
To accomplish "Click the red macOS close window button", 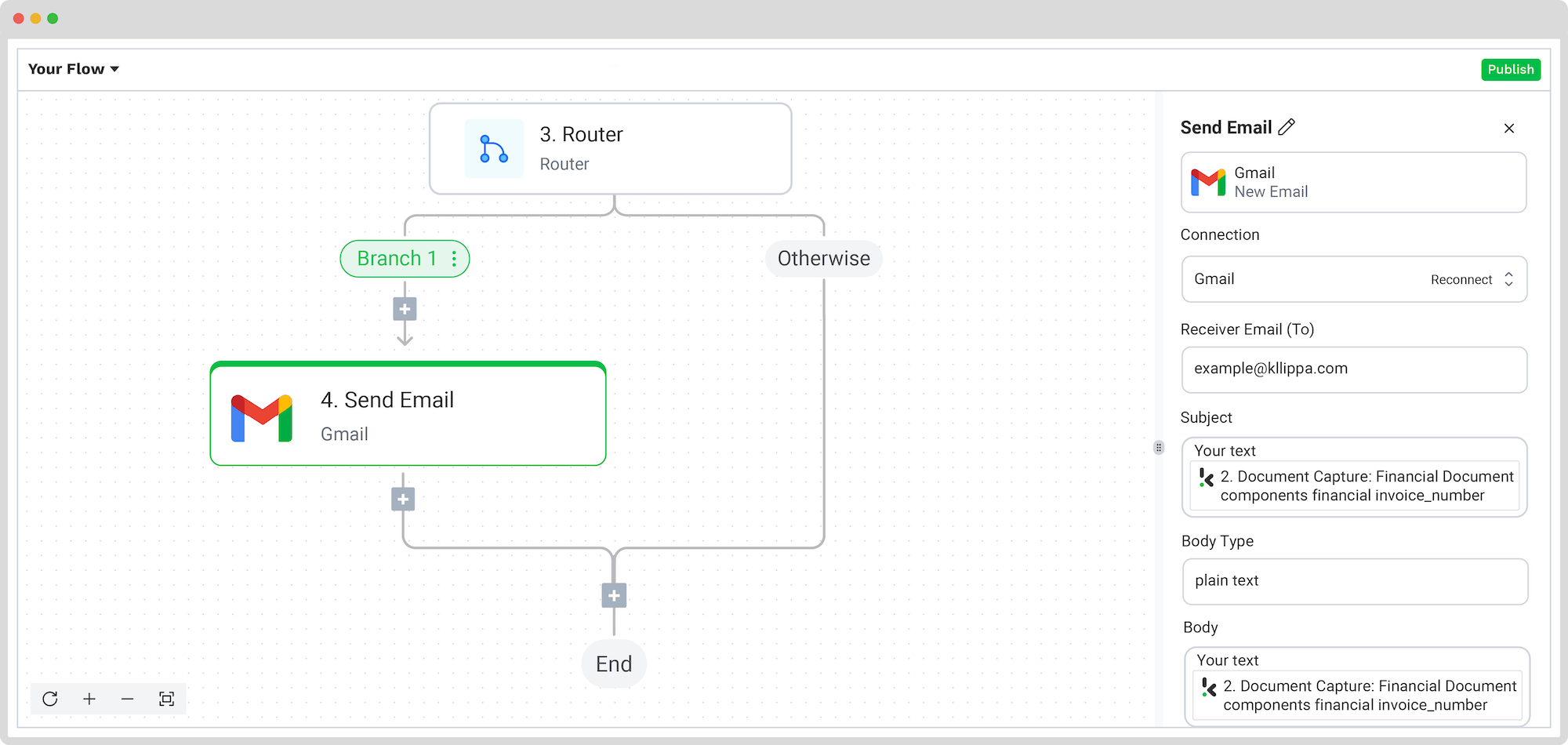I will click(19, 18).
